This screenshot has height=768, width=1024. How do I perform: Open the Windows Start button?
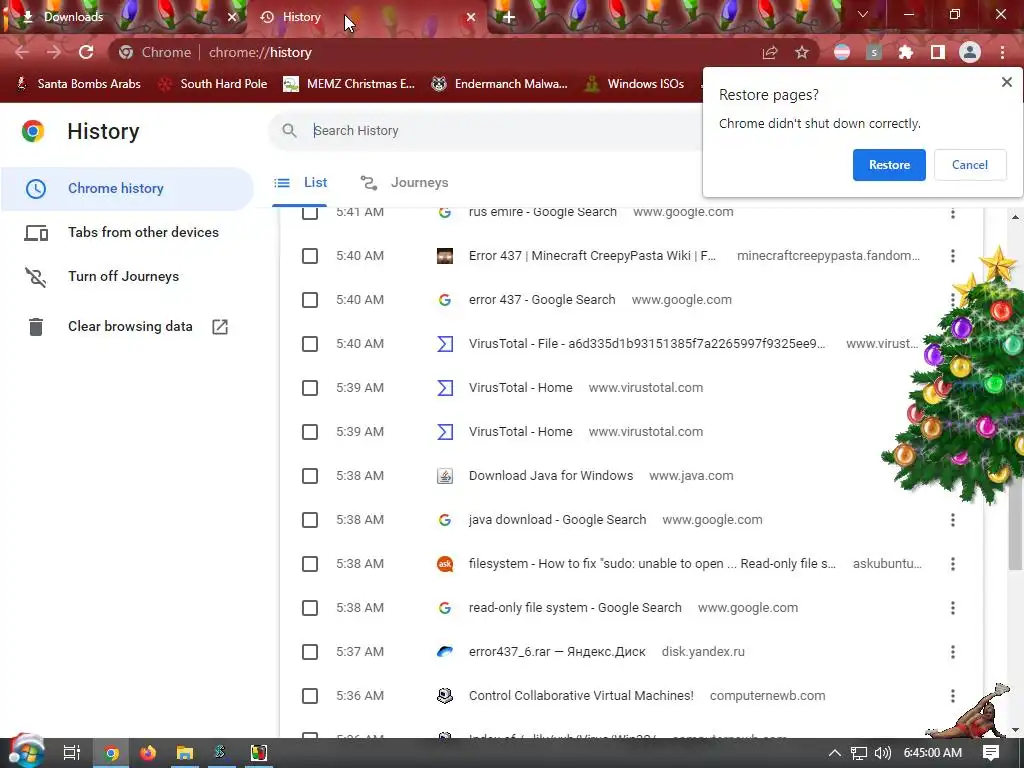point(25,752)
